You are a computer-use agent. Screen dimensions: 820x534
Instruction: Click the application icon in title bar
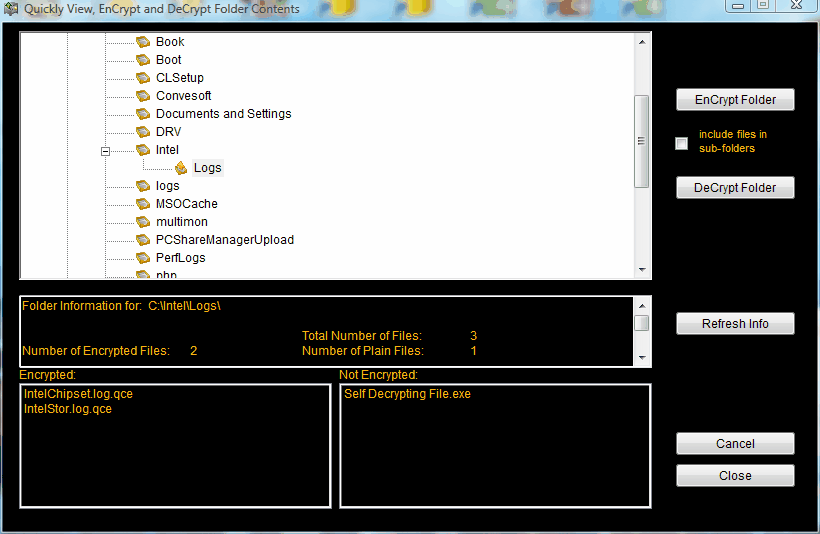pos(11,8)
